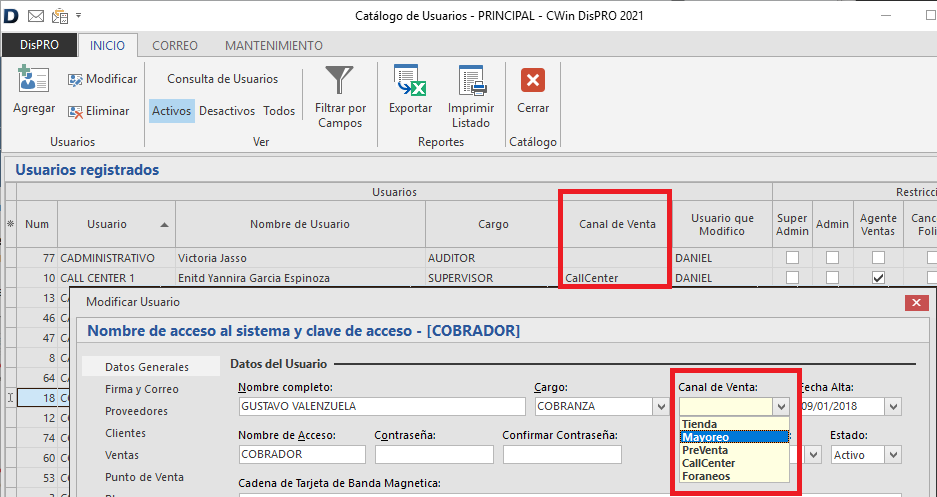Screen dimensions: 937x497
Task: Show Todos users view
Action: pos(279,111)
